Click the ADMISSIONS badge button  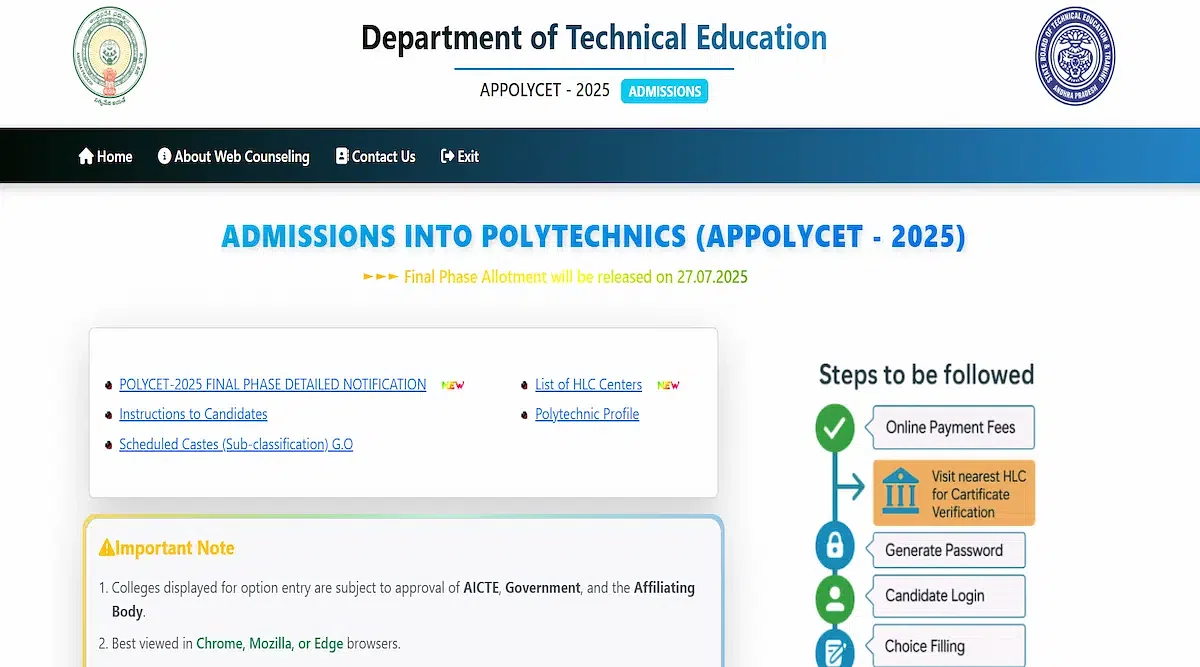tap(665, 91)
